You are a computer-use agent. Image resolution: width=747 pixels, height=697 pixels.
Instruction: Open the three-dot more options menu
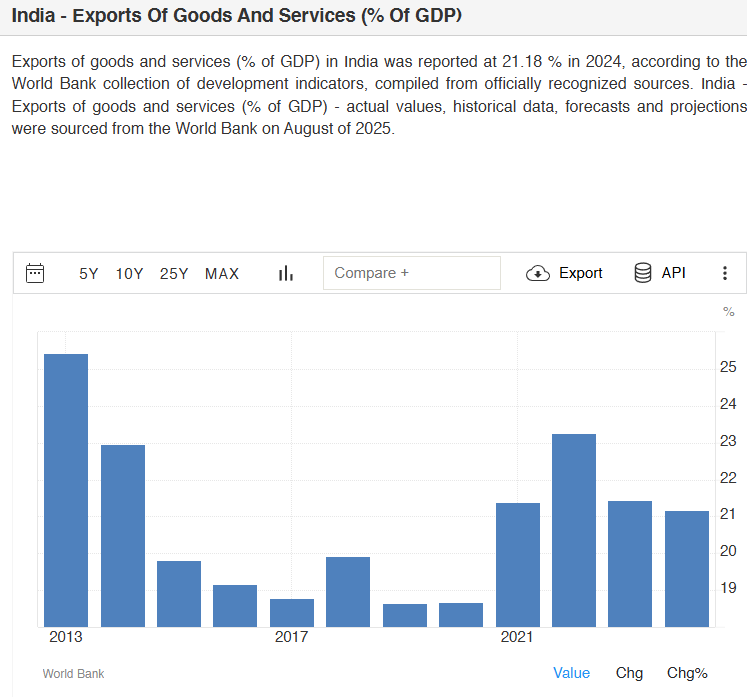[725, 273]
